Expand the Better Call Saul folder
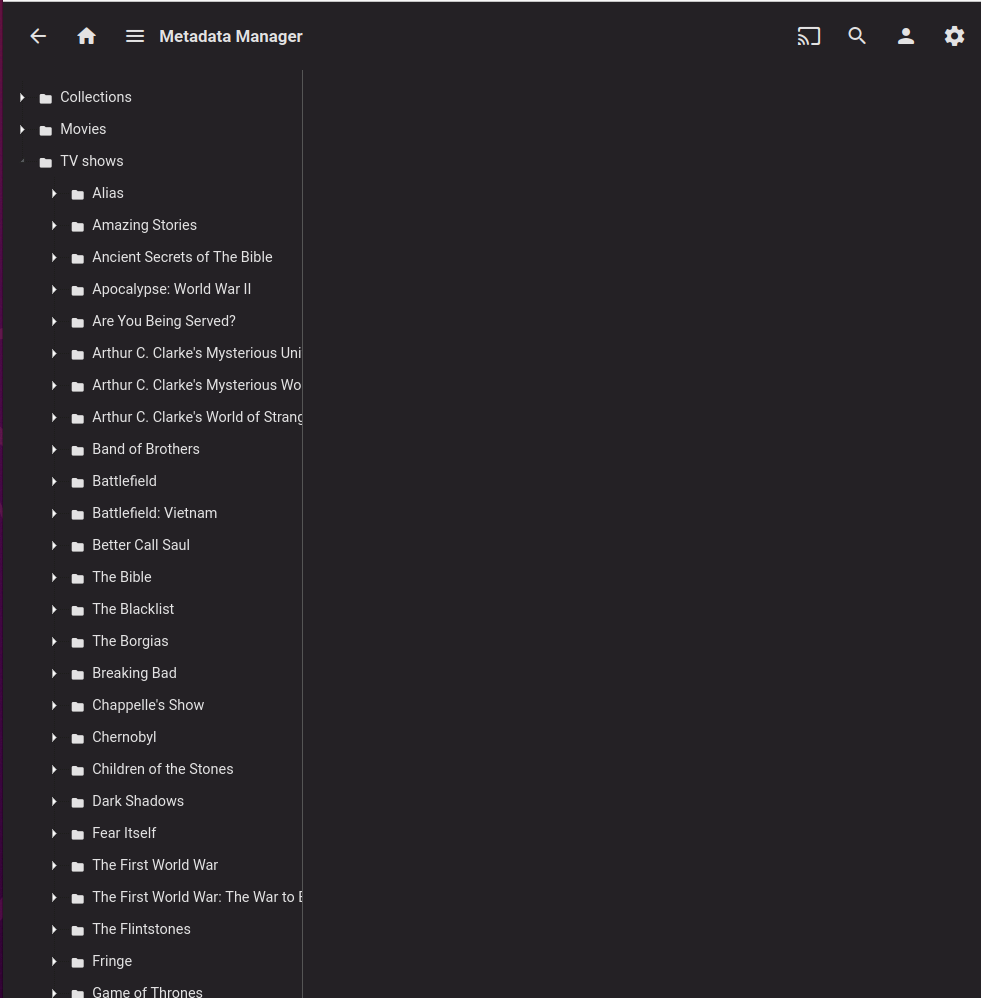 pyautogui.click(x=54, y=545)
